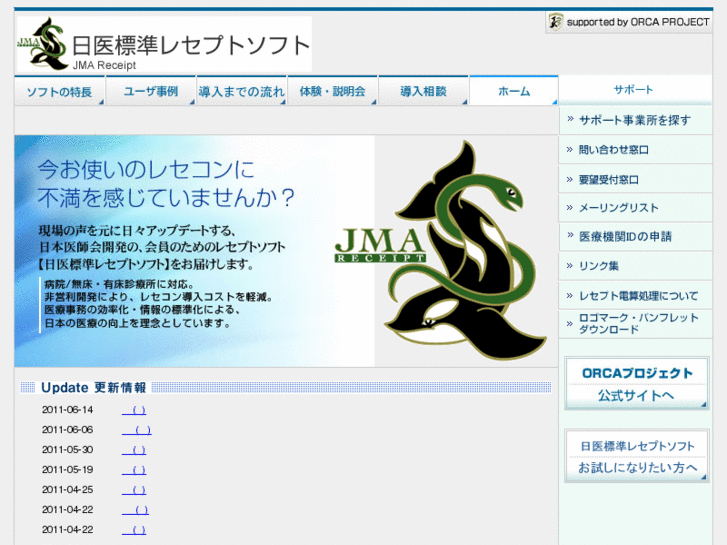
Task: Open the 2011-04-25 update link
Action: [x=134, y=490]
